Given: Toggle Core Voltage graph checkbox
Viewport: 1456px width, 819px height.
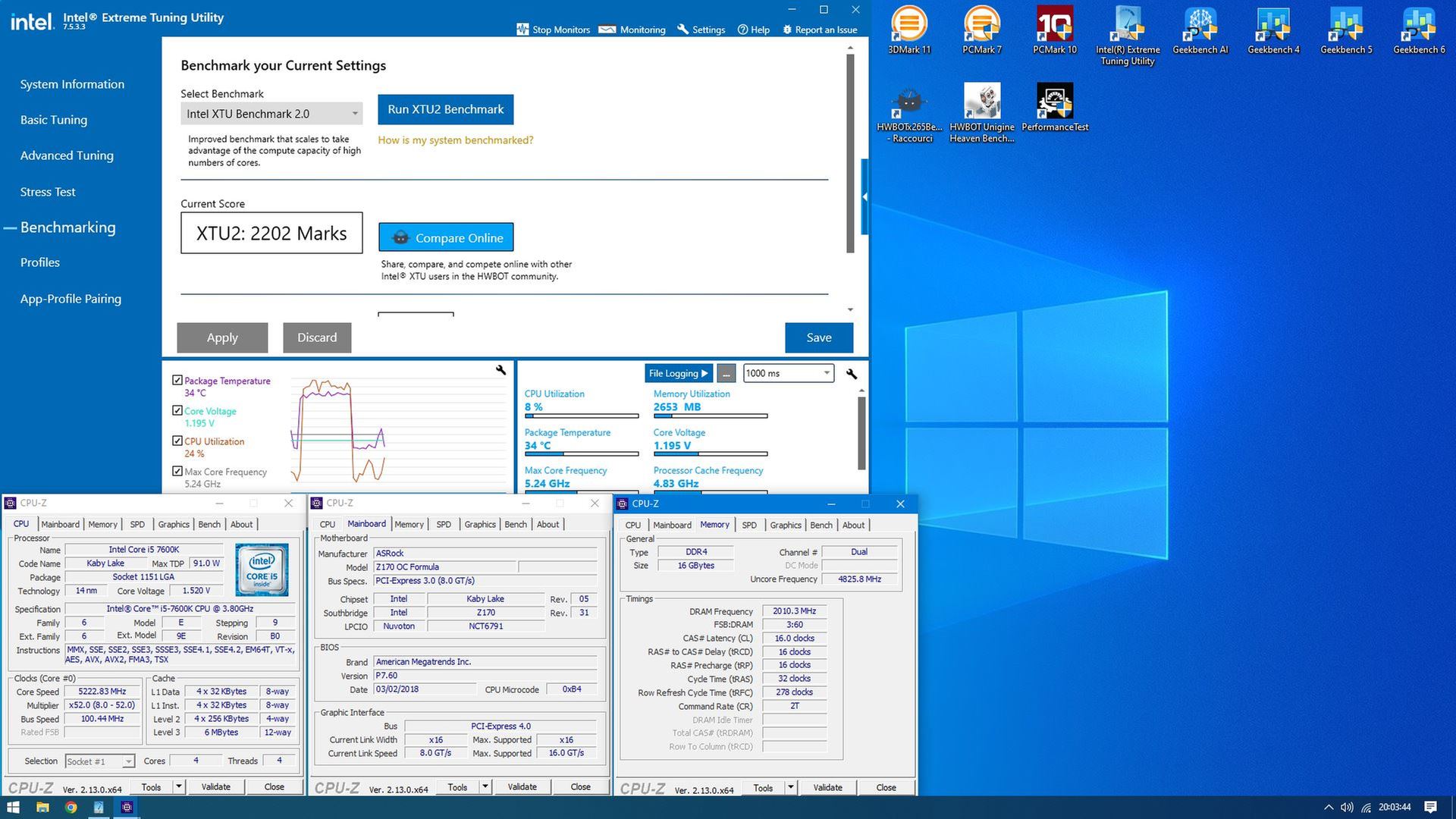Looking at the screenshot, I should click(x=177, y=410).
